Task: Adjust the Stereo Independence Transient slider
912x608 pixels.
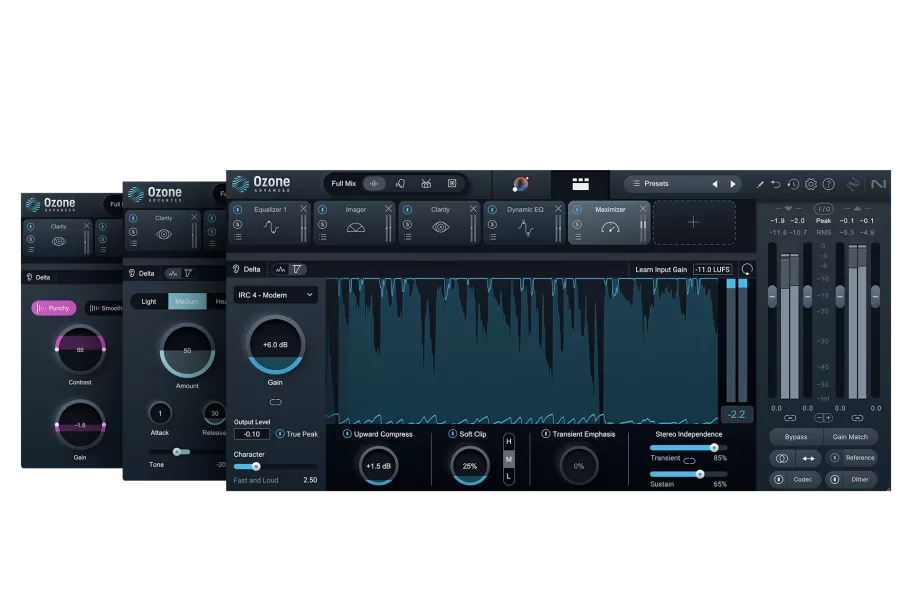Action: pos(714,448)
